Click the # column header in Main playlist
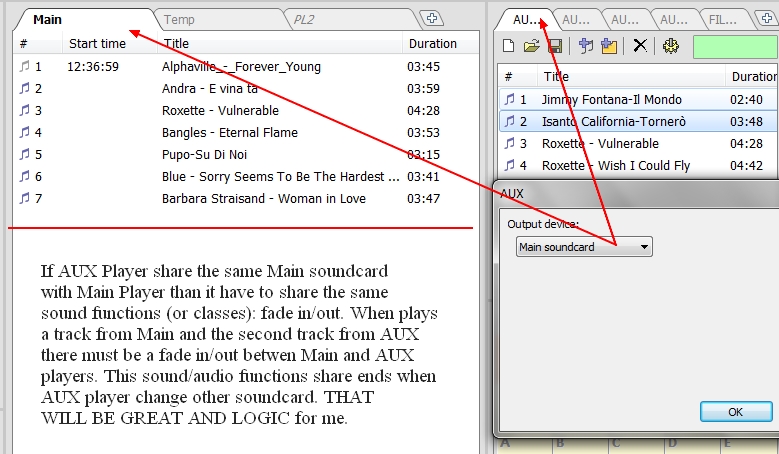 [38, 44]
